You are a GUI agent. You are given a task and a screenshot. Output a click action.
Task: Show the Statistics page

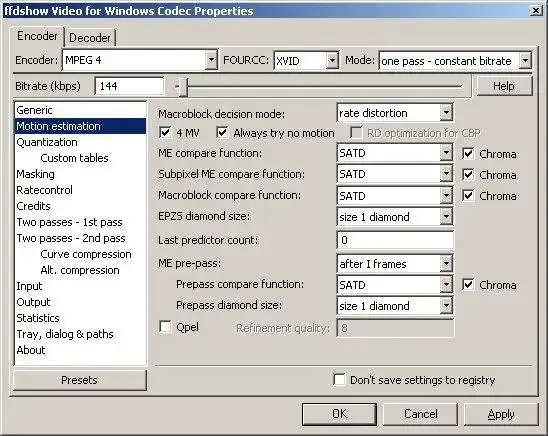(x=80, y=318)
